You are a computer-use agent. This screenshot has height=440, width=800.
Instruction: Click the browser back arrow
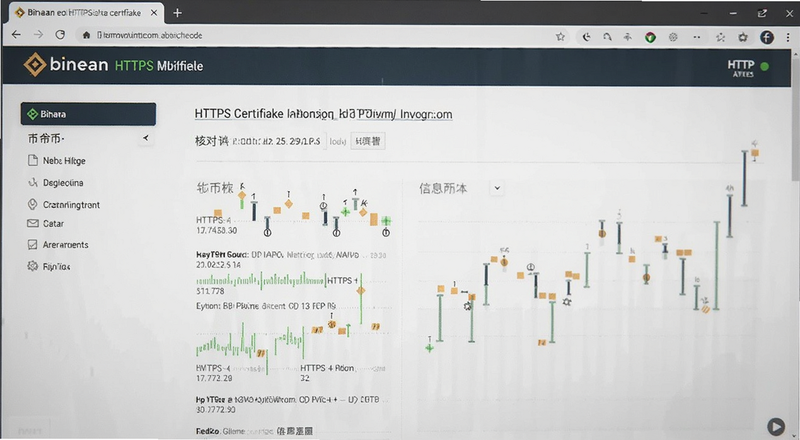click(16, 35)
